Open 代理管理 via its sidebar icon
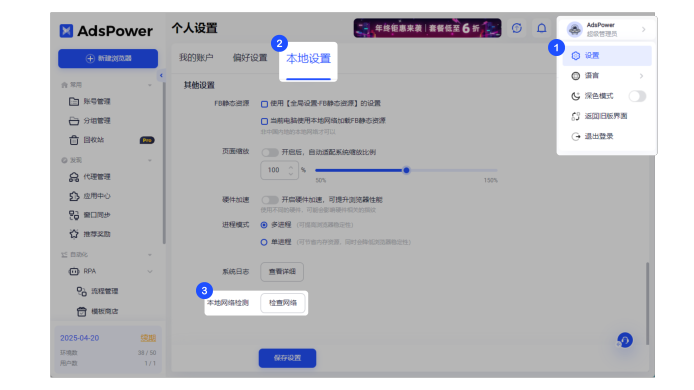 pos(74,177)
